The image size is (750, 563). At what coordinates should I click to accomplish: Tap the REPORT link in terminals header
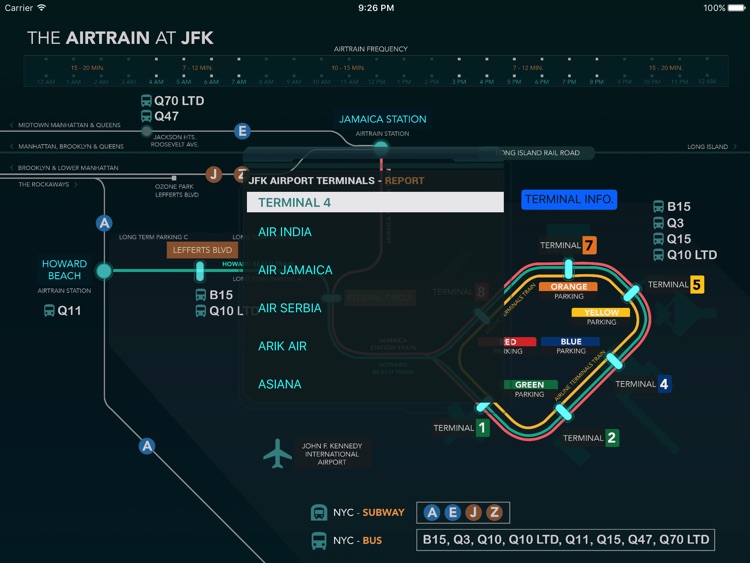point(404,181)
